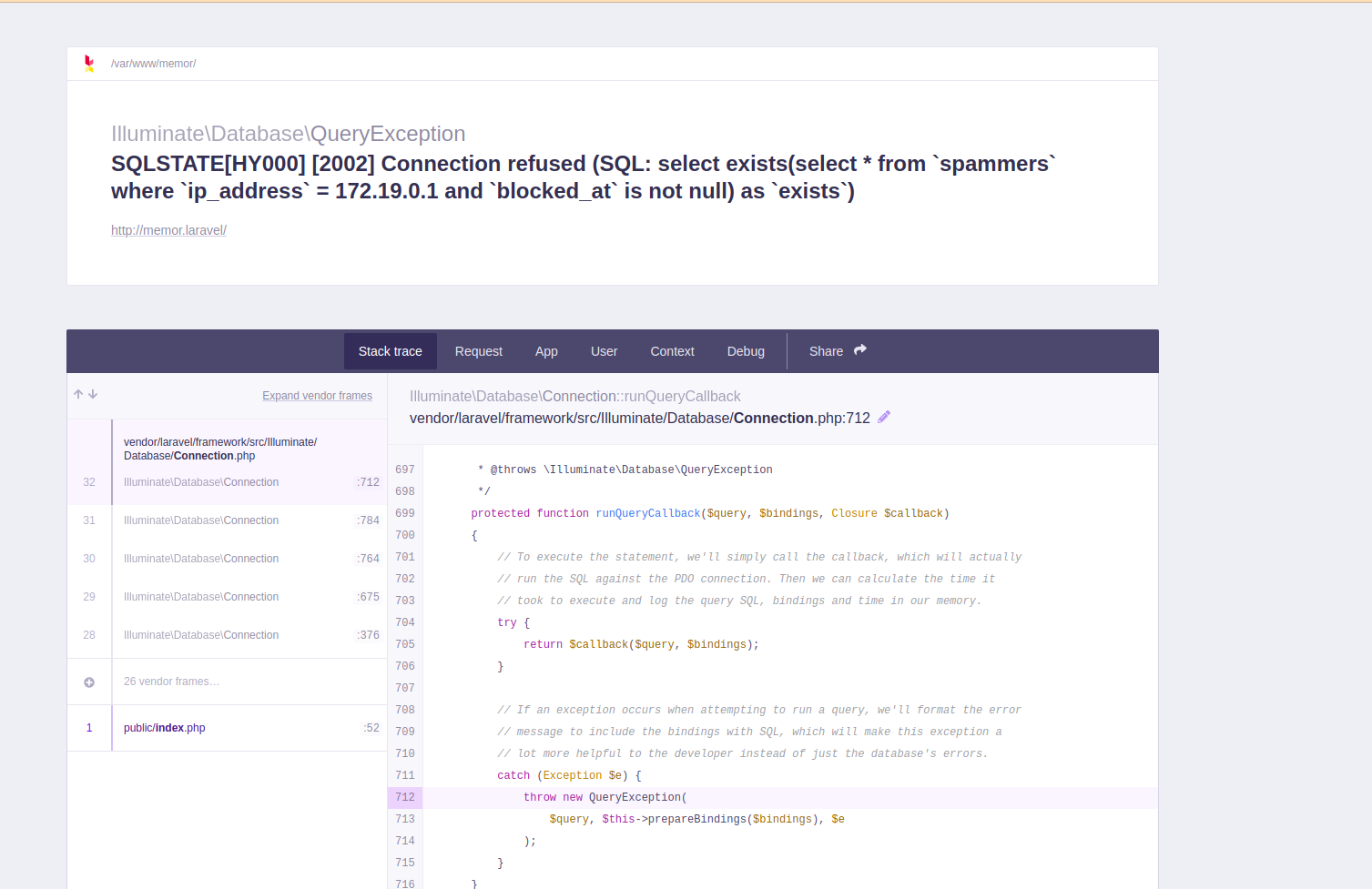The image size is (1372, 889).
Task: Select the Stack trace tab
Action: coord(390,351)
